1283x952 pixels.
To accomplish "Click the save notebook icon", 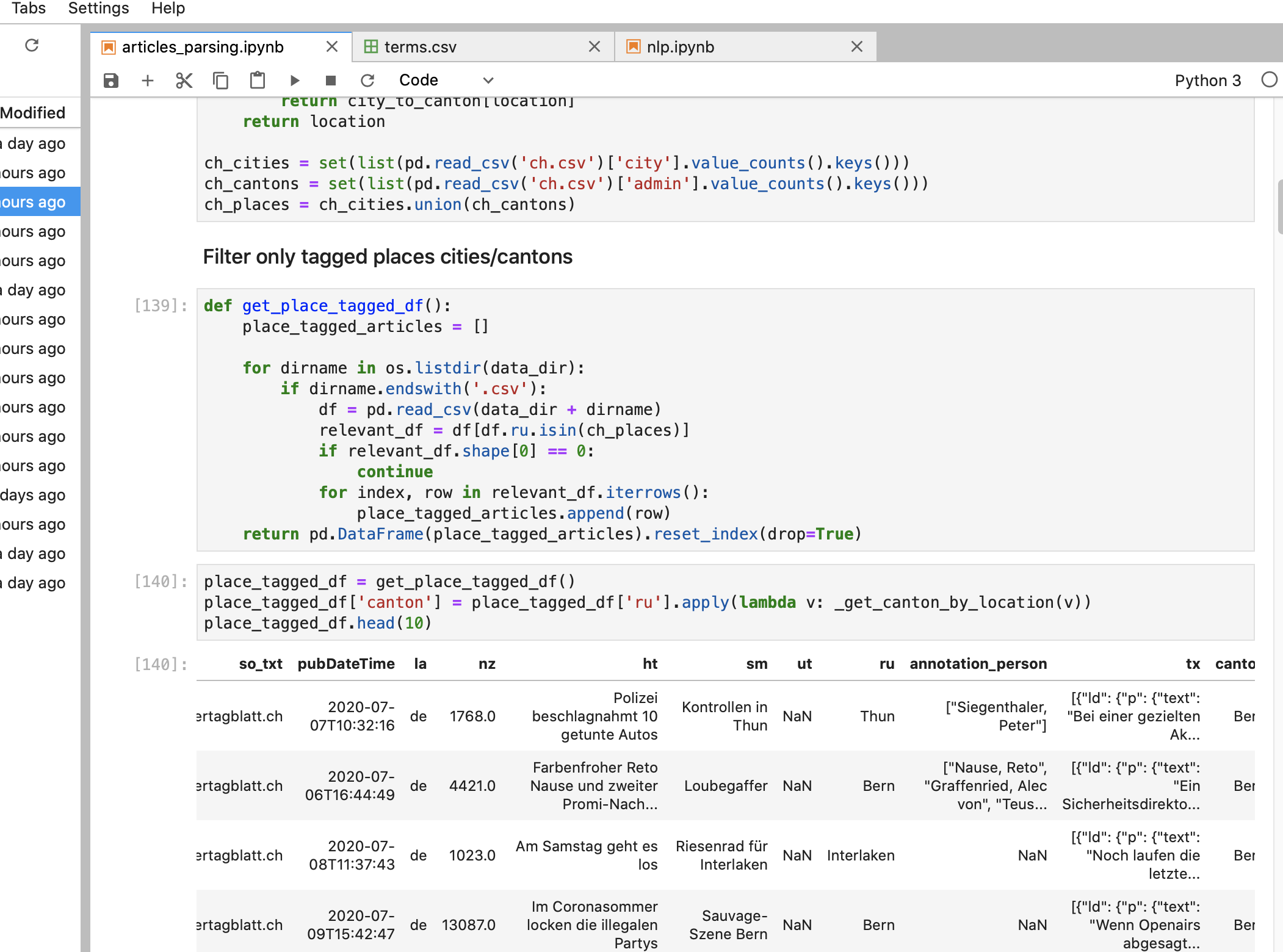I will coord(110,81).
